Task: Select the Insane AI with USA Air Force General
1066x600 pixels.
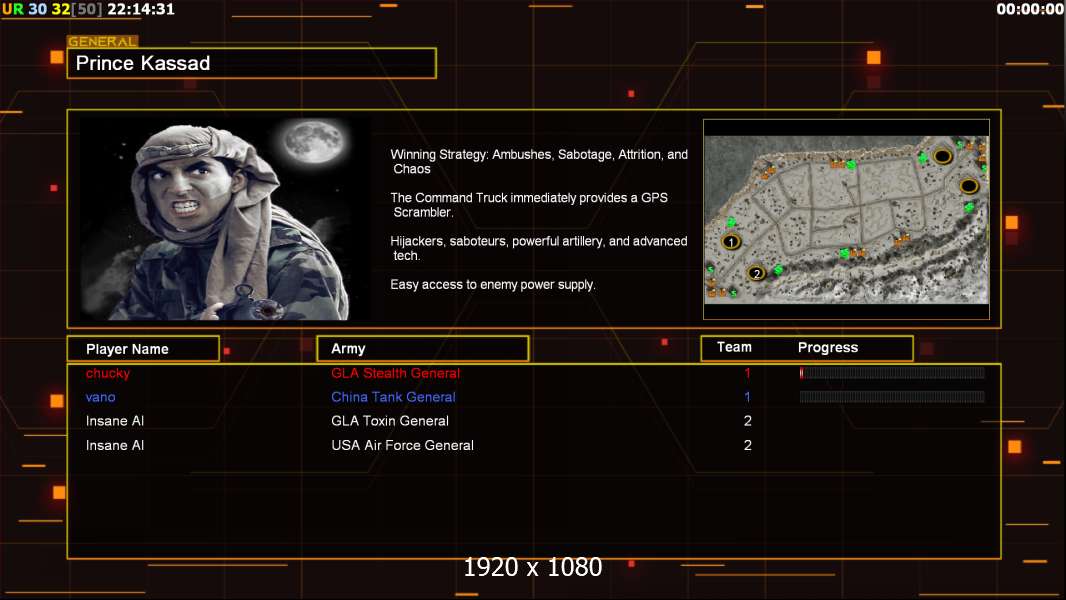Action: (115, 445)
